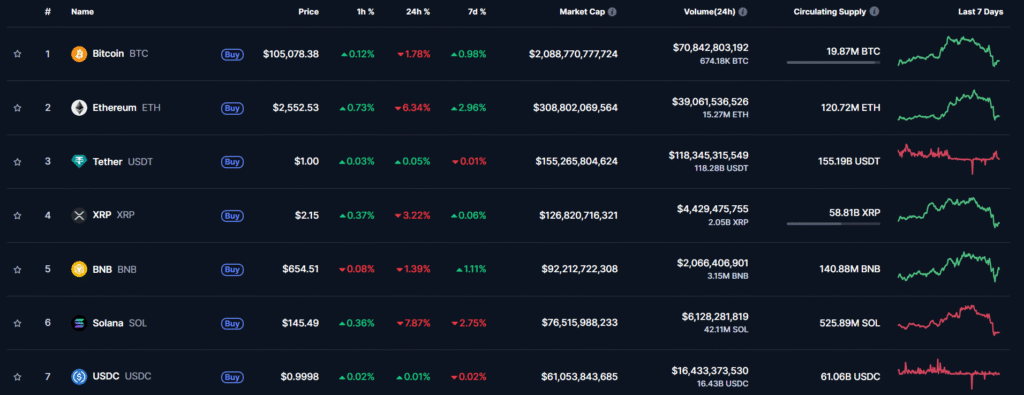Open the Circulating Supply info icon
This screenshot has height=395, width=1024.
(875, 12)
